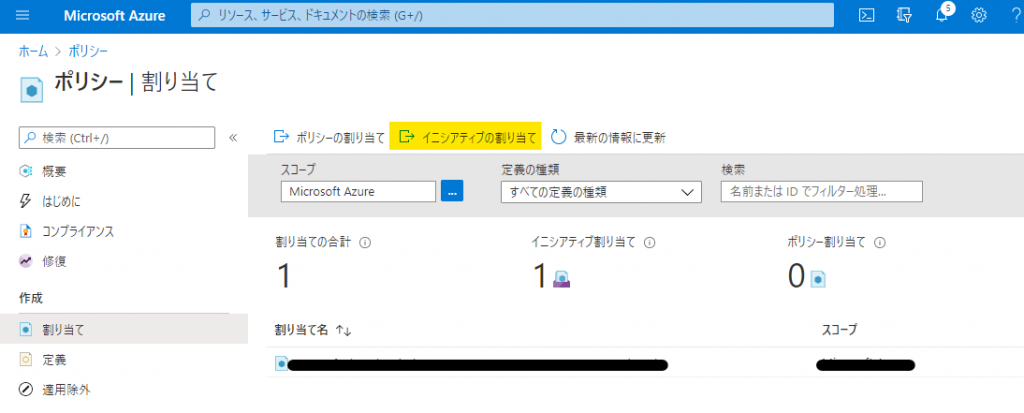Click ポリシーの割り当て button
Viewport: 1024px width, 413px height.
(x=329, y=137)
